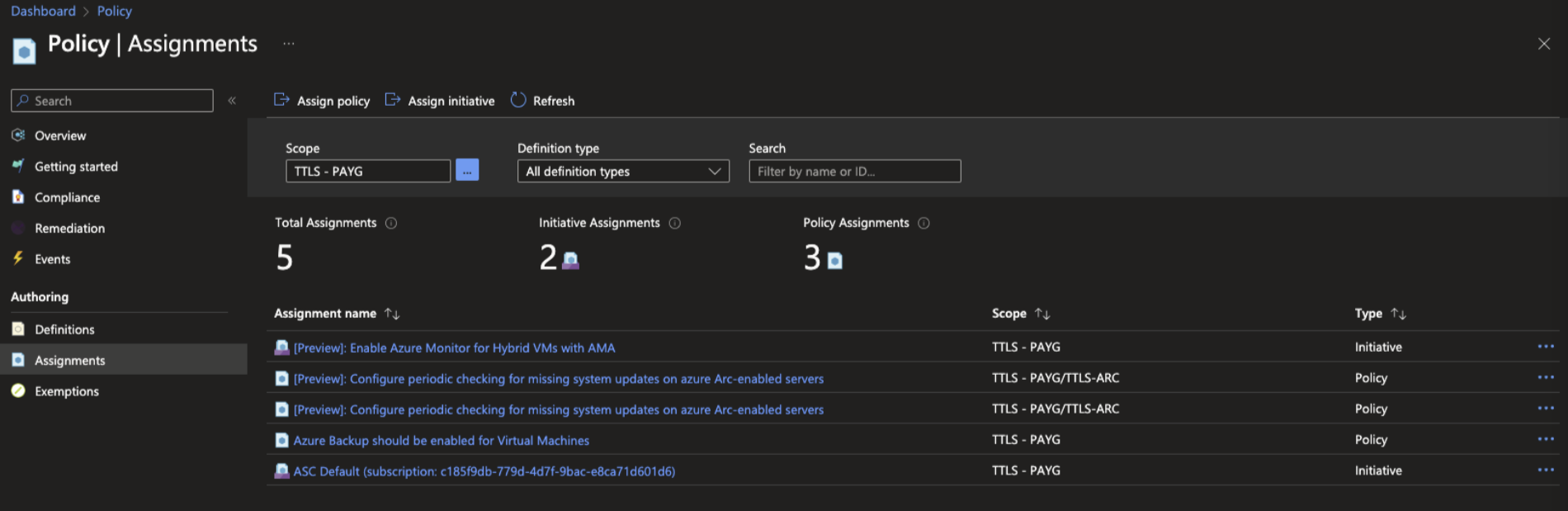
Task: Open ellipsis menu for Azure Backup row
Action: pyautogui.click(x=1546, y=439)
